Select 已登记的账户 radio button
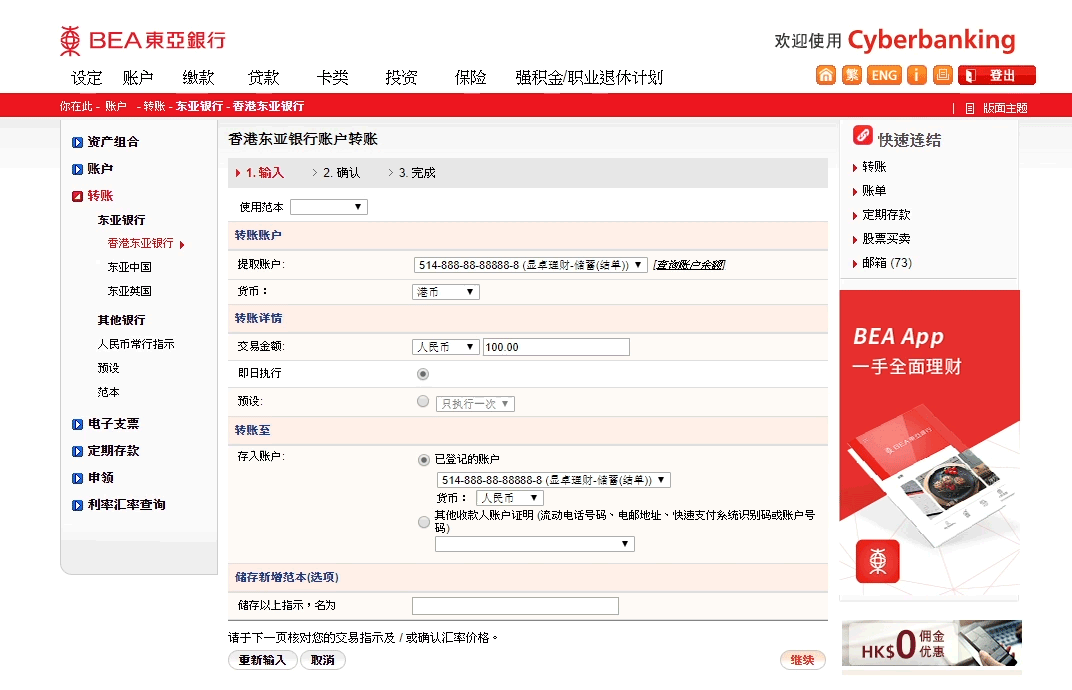This screenshot has height=690, width=1072. point(424,460)
